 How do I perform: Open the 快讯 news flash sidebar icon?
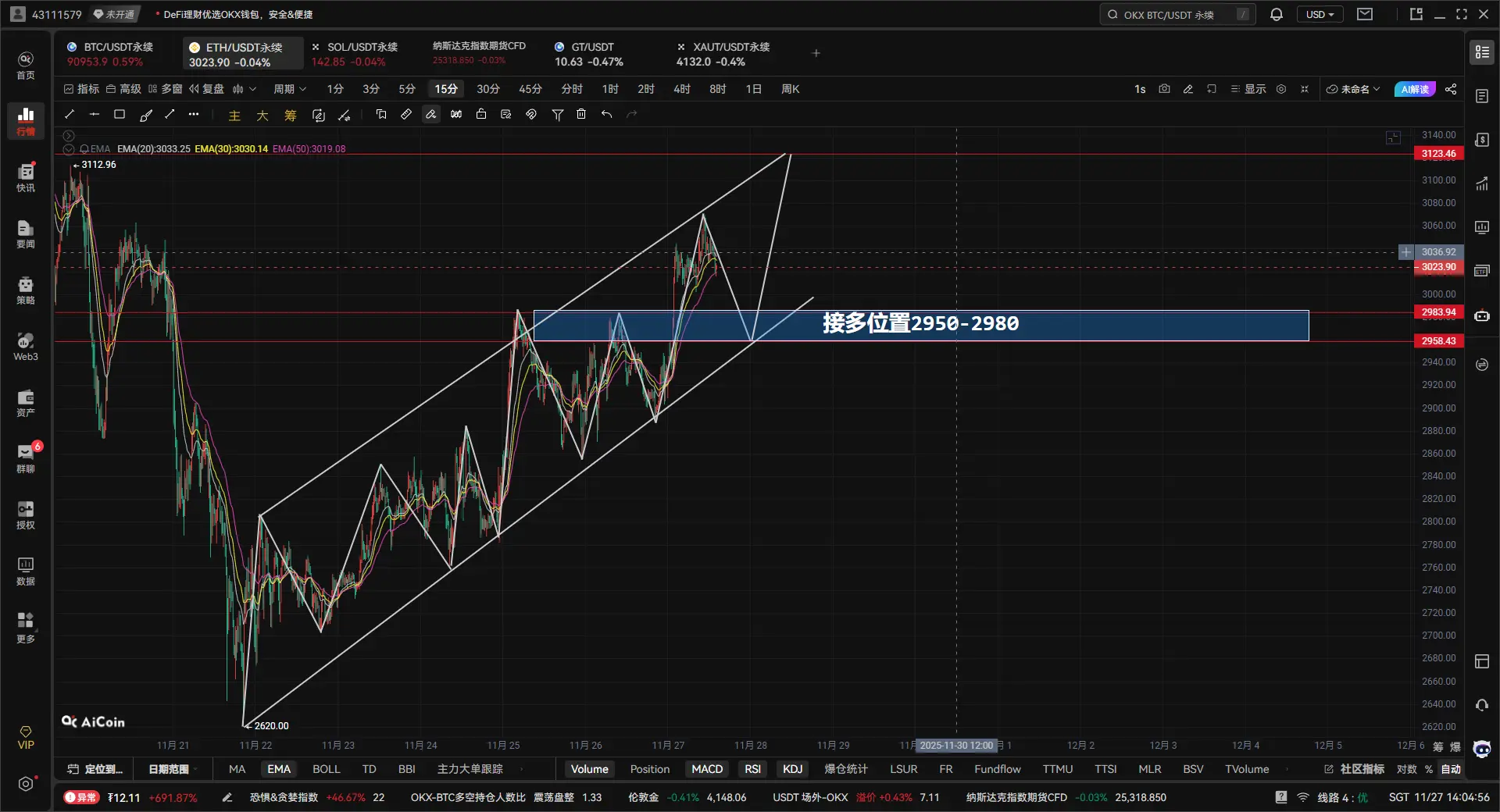tap(26, 177)
